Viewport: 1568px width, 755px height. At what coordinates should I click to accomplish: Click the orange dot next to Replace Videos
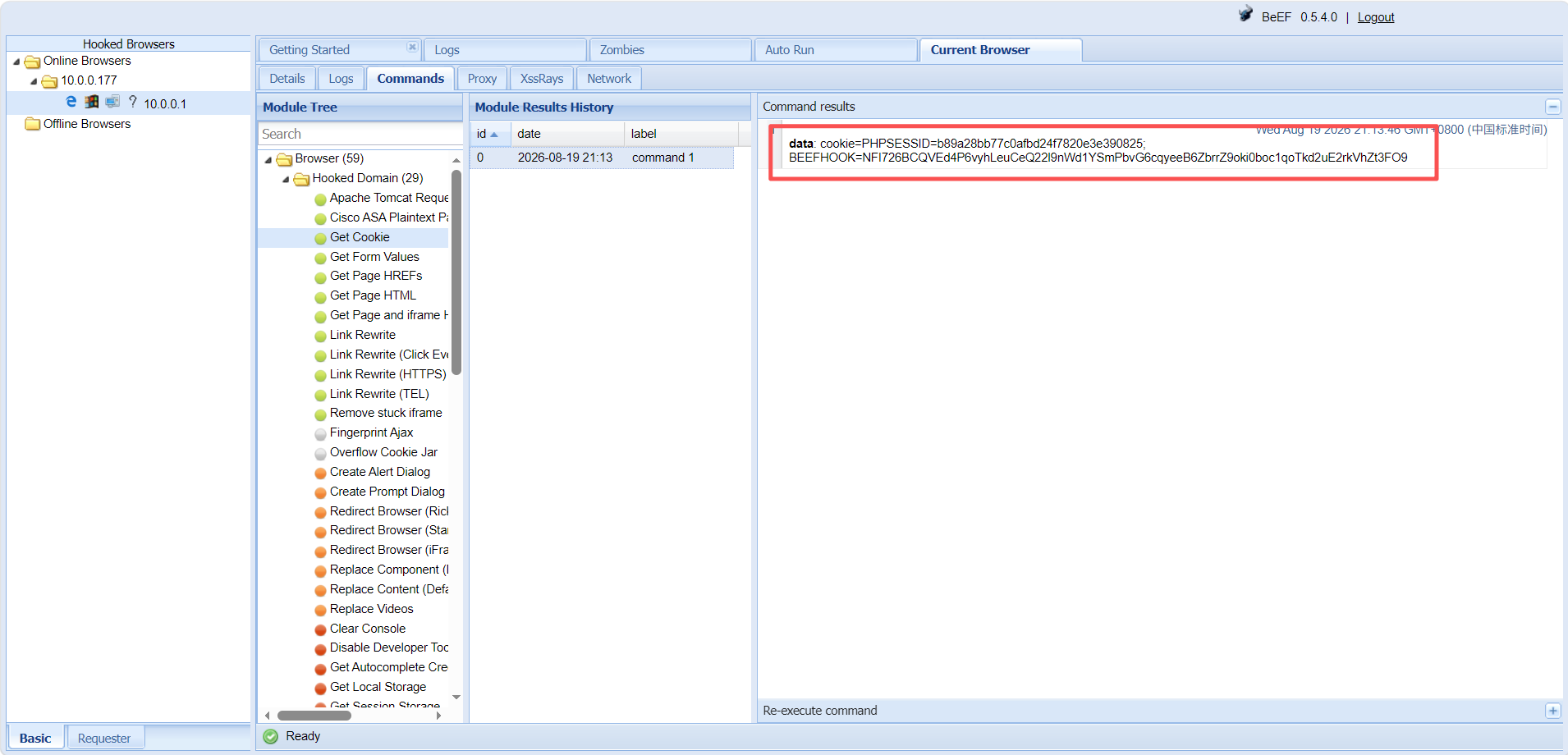(320, 610)
